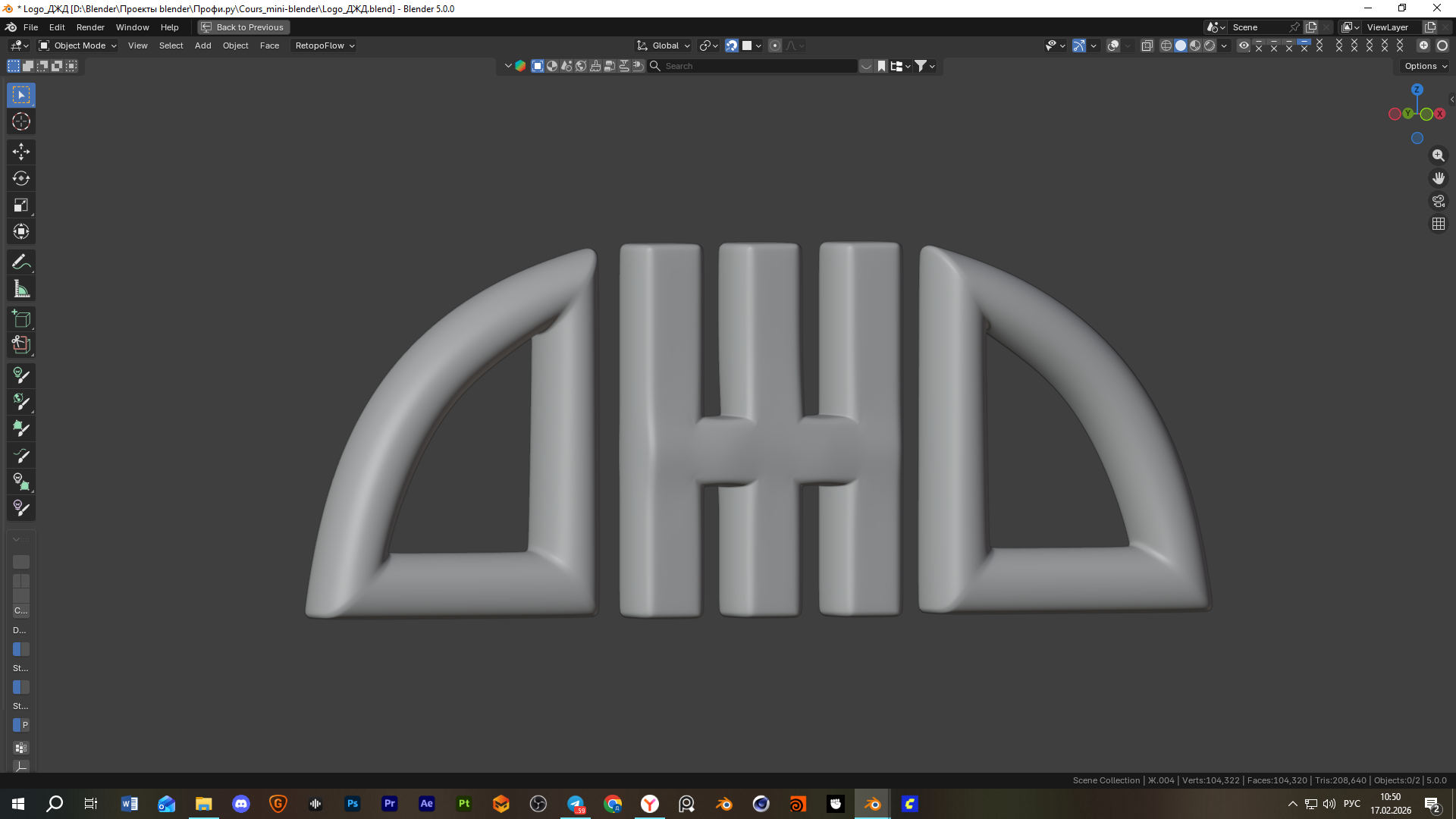This screenshot has width=1456, height=819.
Task: Click Back to Previous button
Action: click(x=243, y=27)
